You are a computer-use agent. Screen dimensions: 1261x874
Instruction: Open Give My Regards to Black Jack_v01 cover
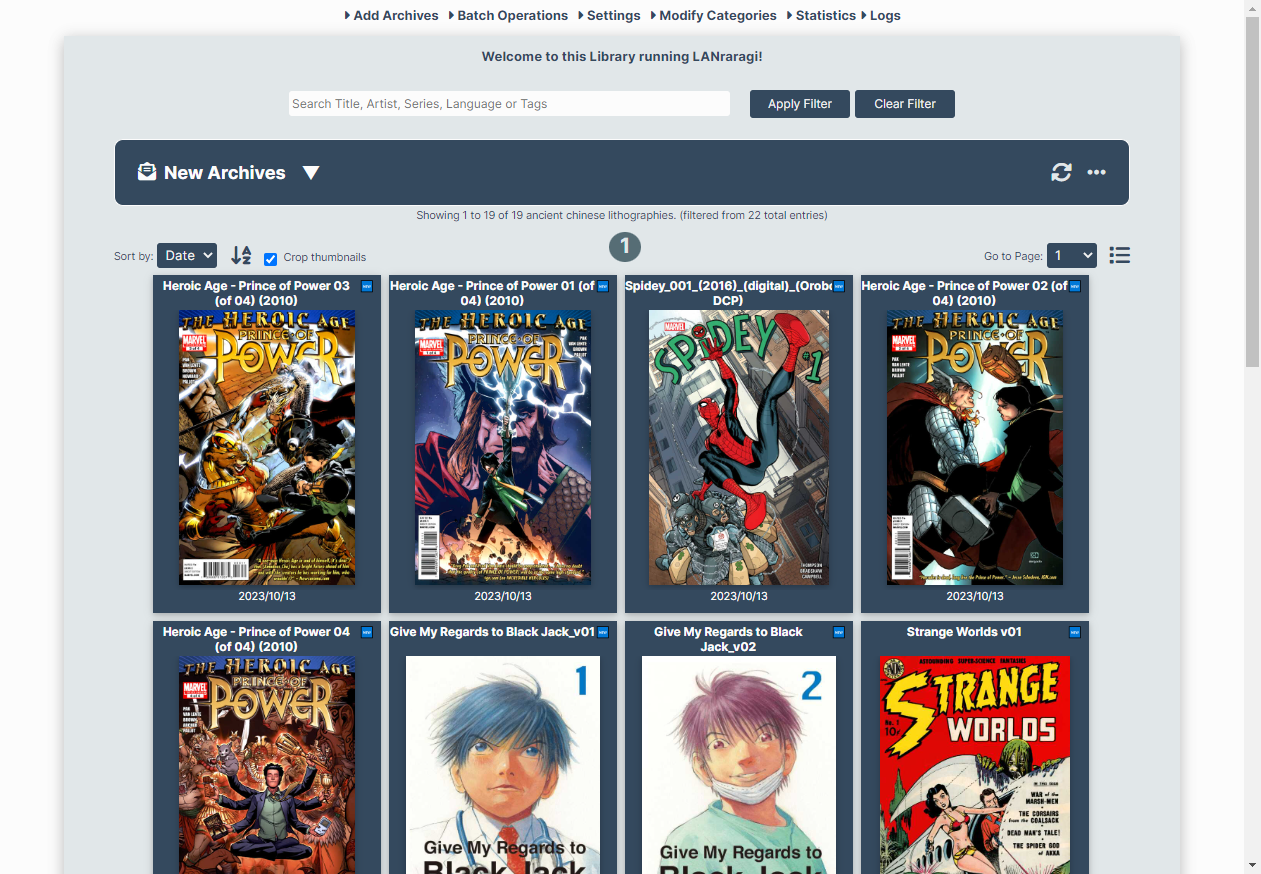click(x=503, y=765)
